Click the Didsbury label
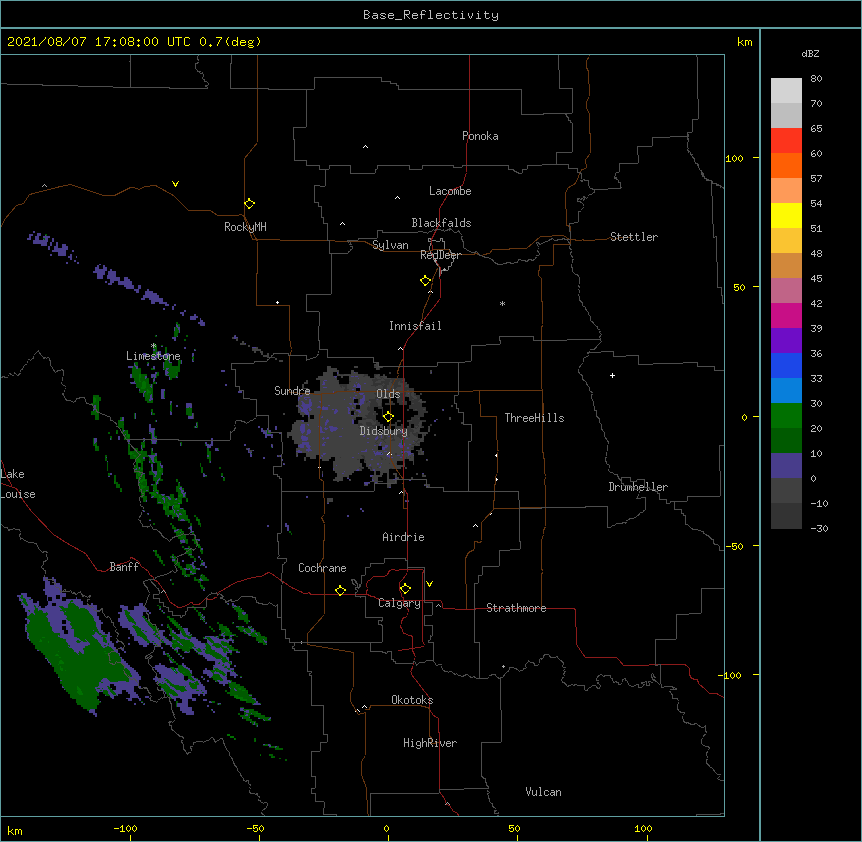The width and height of the screenshot is (862, 842). [384, 431]
